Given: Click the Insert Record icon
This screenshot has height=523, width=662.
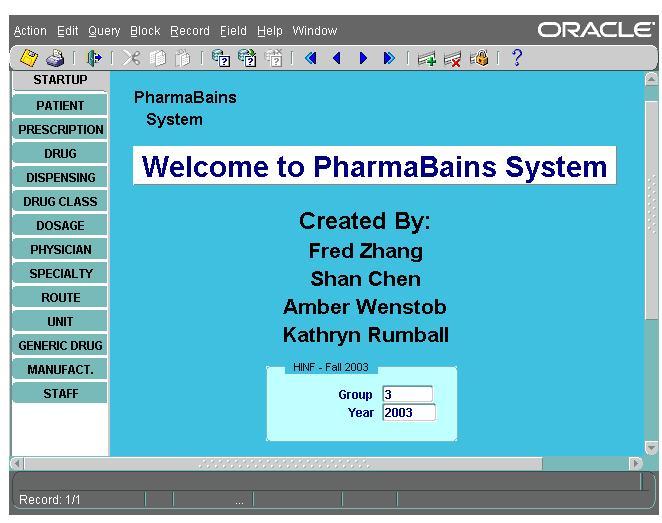Looking at the screenshot, I should click(427, 58).
